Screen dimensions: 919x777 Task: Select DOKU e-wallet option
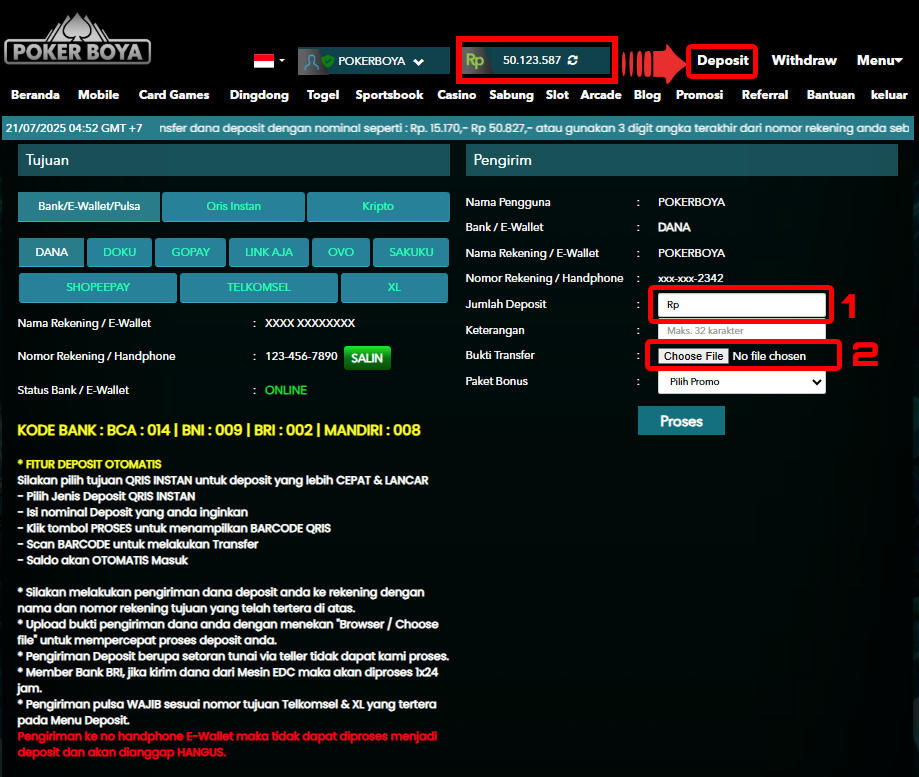click(x=120, y=252)
